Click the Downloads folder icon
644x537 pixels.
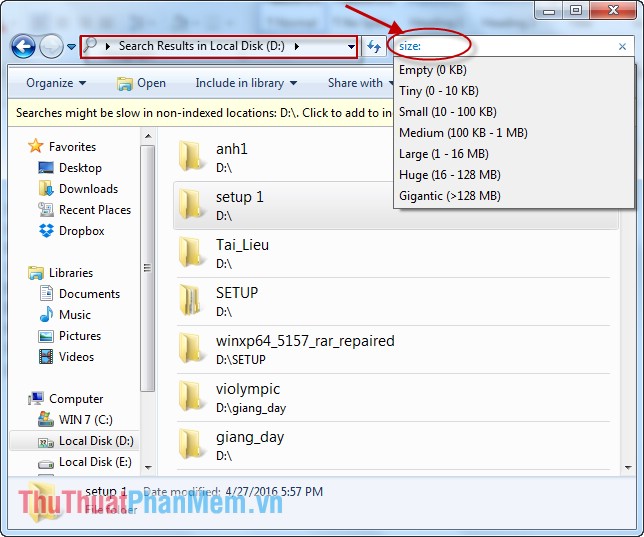(46, 188)
